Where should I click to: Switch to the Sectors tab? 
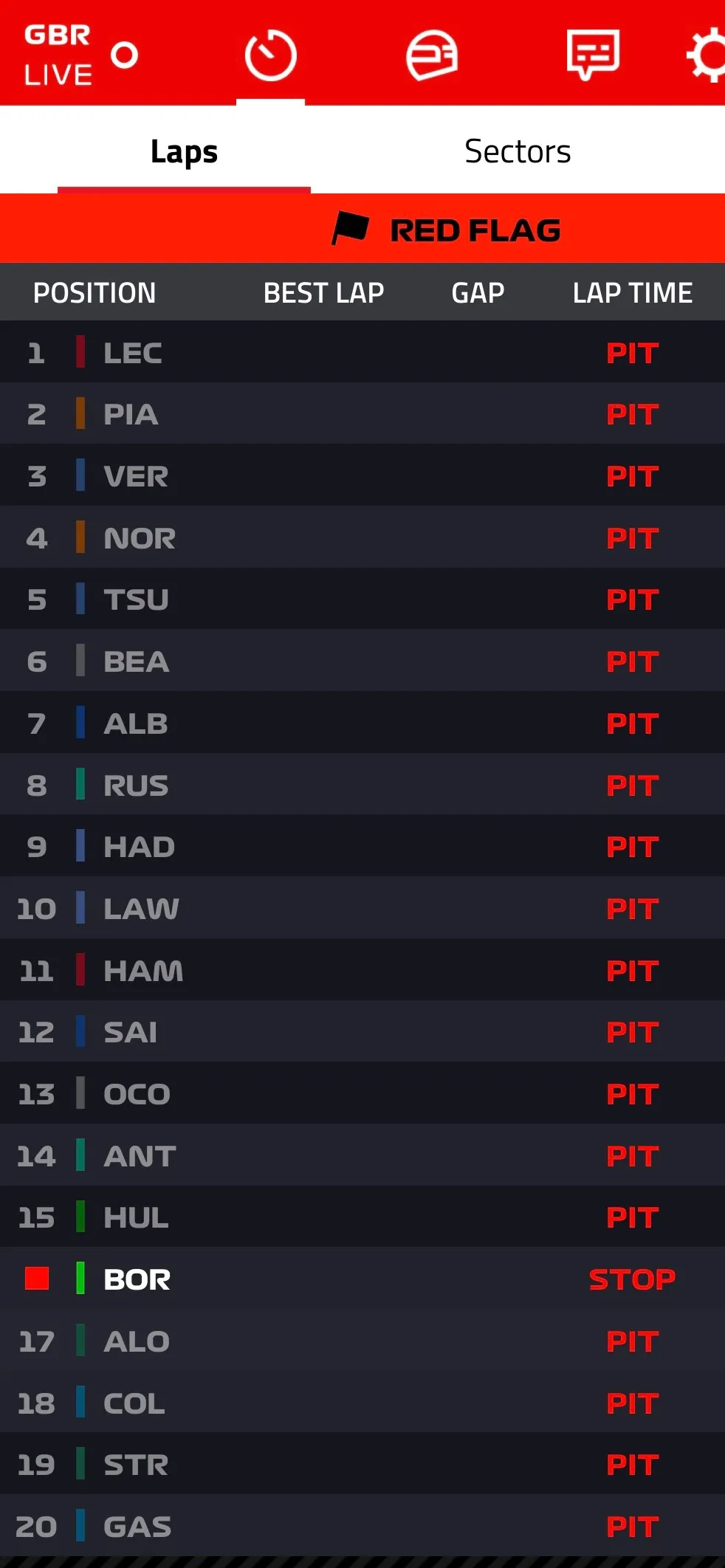(x=518, y=151)
